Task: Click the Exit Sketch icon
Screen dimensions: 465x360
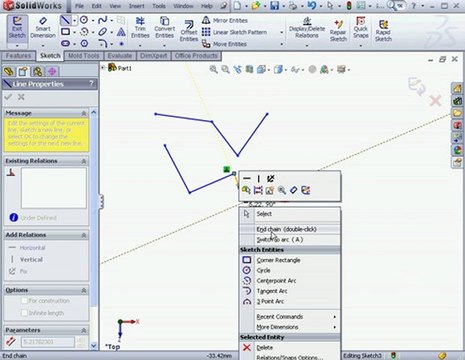Action: [x=17, y=28]
